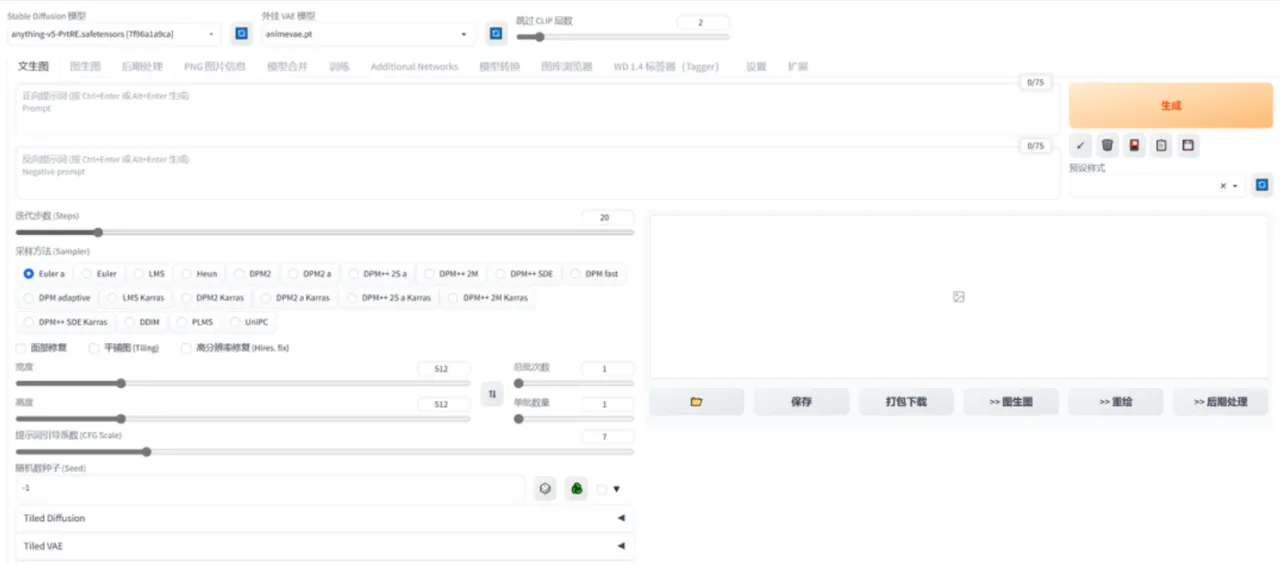Swap width and height with the arrows icon
This screenshot has width=1280, height=564.
coord(491,395)
